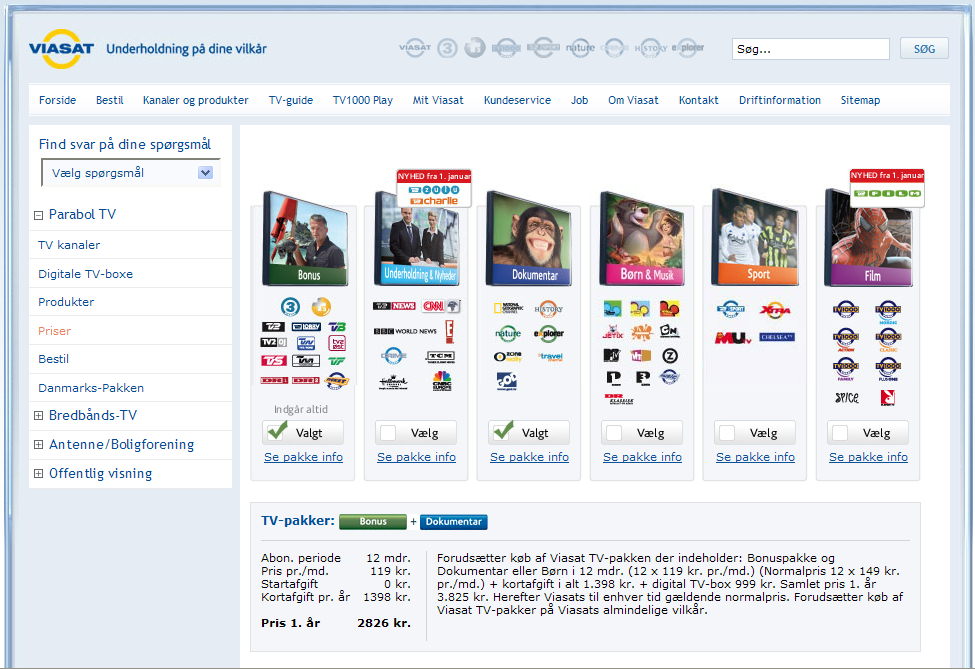Open Se pakke info for Bonus
Screen dimensions: 975x669
click(x=303, y=457)
